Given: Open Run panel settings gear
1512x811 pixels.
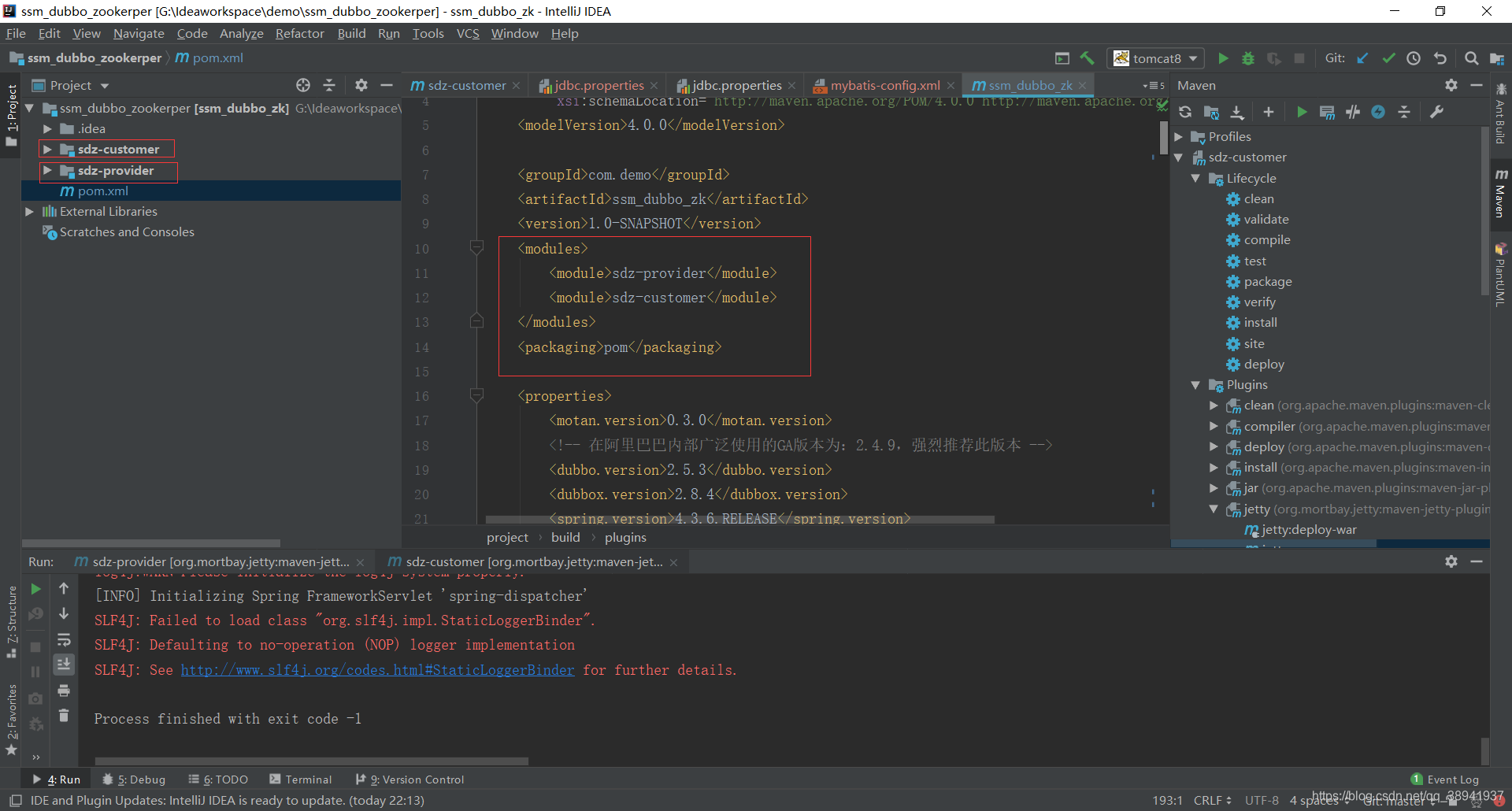Looking at the screenshot, I should point(1451,561).
